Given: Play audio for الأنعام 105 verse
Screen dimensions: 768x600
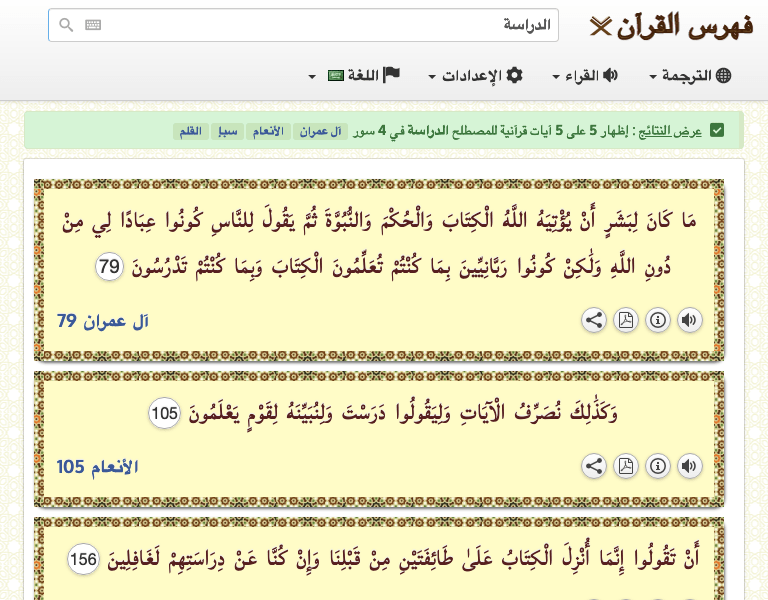Looking at the screenshot, I should point(690,466).
